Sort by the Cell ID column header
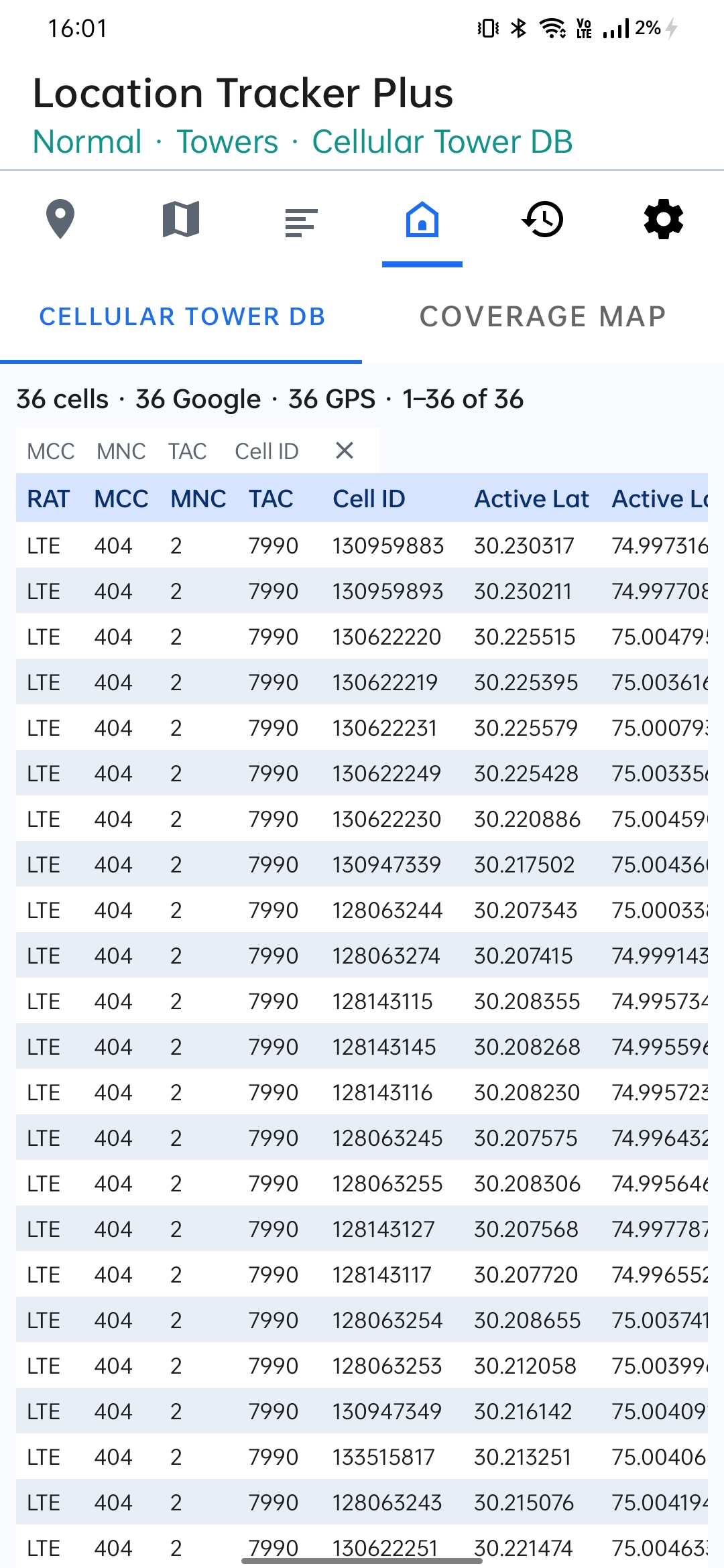Viewport: 724px width, 1568px height. (x=369, y=499)
